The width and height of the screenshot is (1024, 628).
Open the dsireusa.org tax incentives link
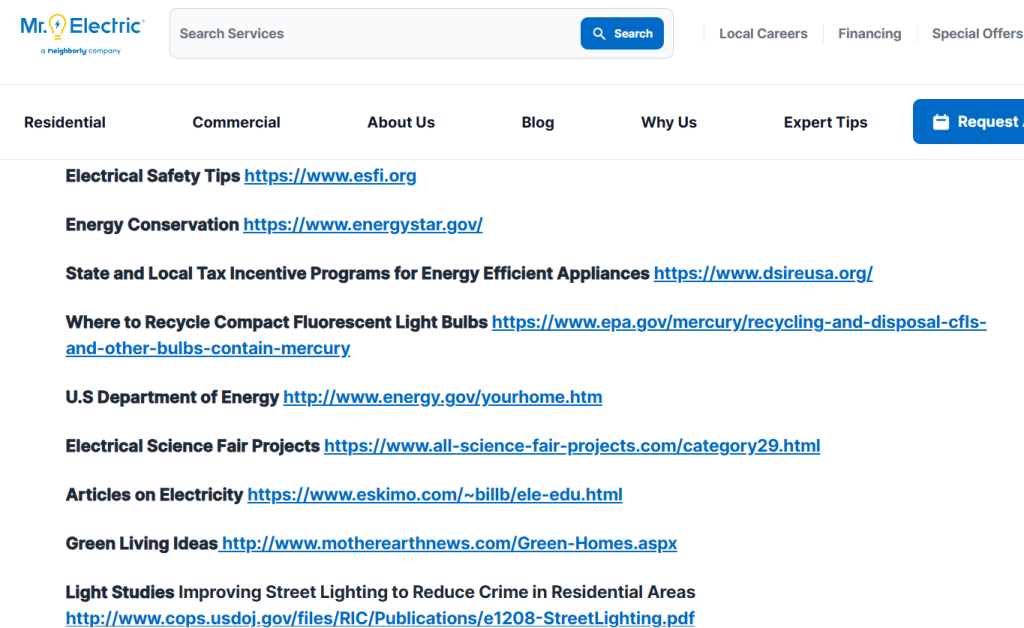coord(763,272)
